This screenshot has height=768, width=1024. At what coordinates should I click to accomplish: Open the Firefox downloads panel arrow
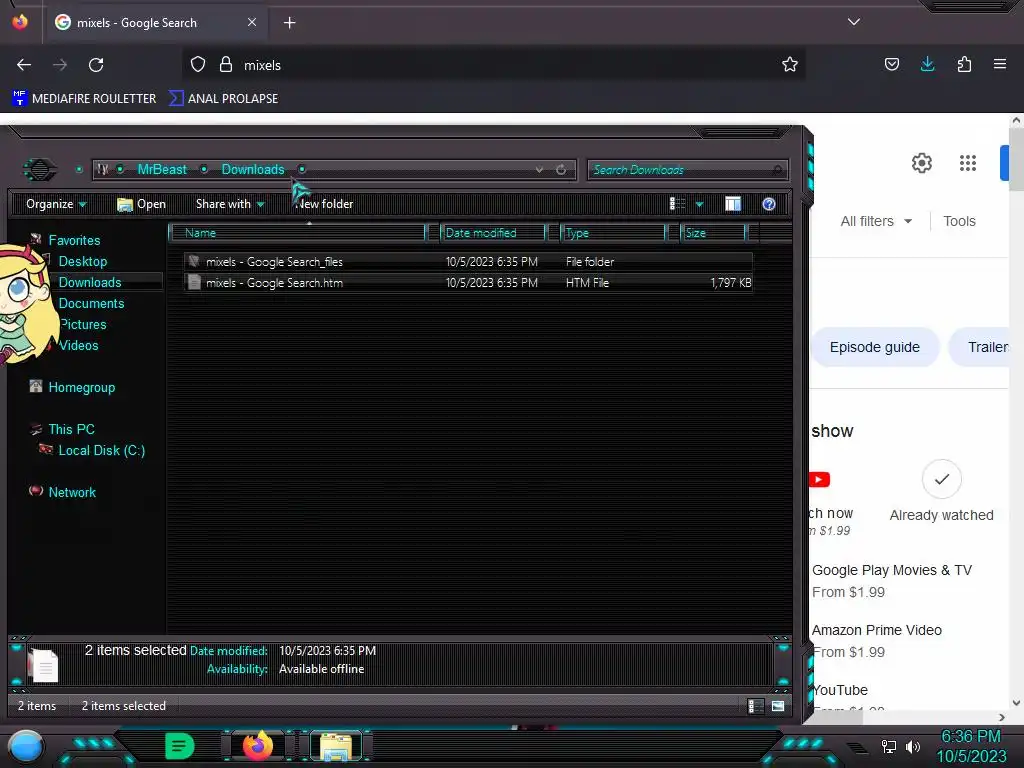927,64
